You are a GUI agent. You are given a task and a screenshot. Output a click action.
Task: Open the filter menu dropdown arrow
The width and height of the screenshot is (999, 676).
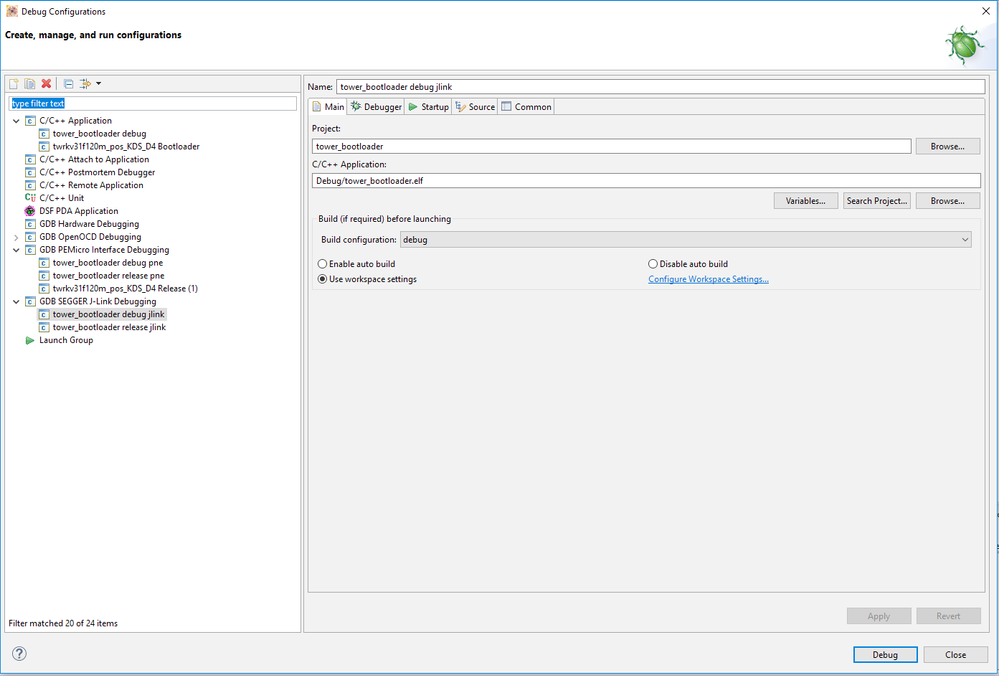[x=99, y=83]
